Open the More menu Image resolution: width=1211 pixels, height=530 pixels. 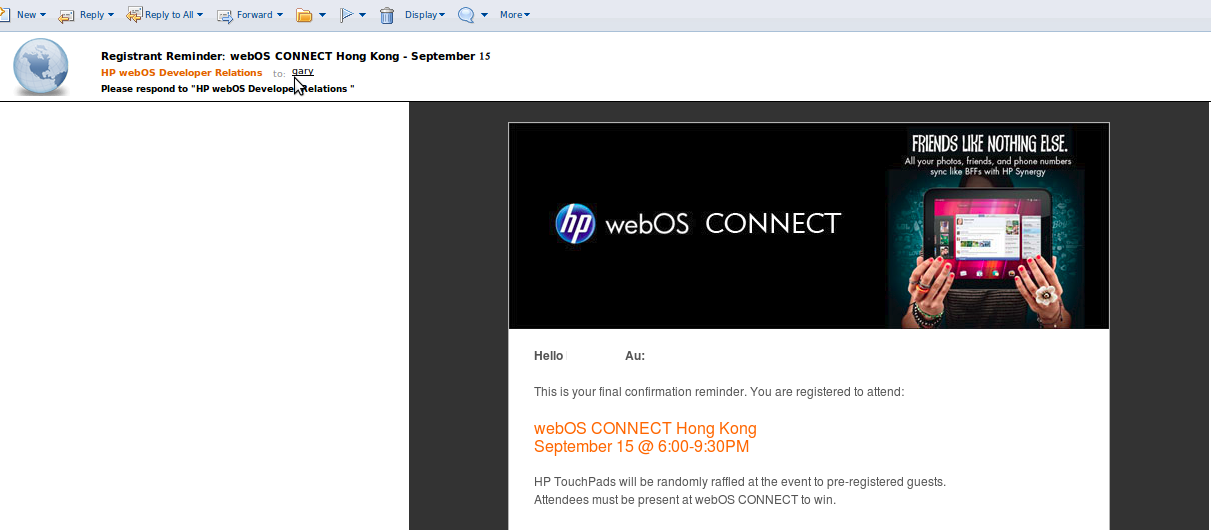point(515,15)
